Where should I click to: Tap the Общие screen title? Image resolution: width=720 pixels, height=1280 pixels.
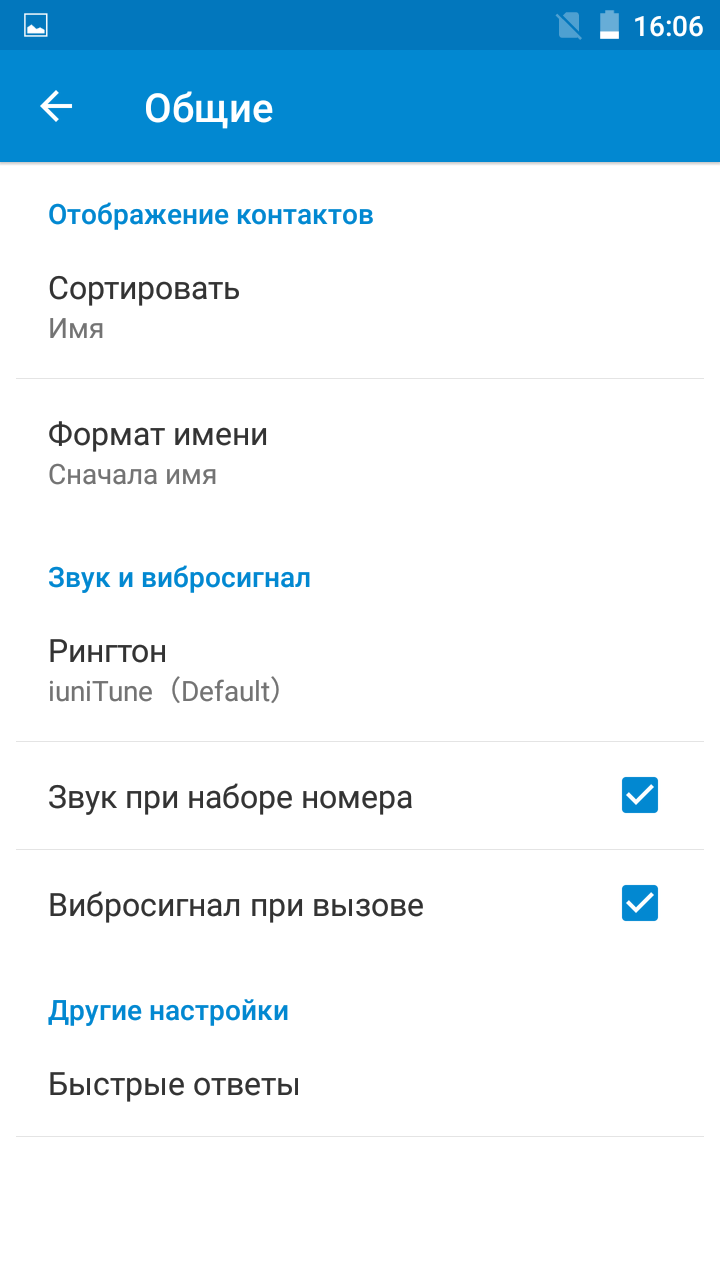[x=209, y=108]
